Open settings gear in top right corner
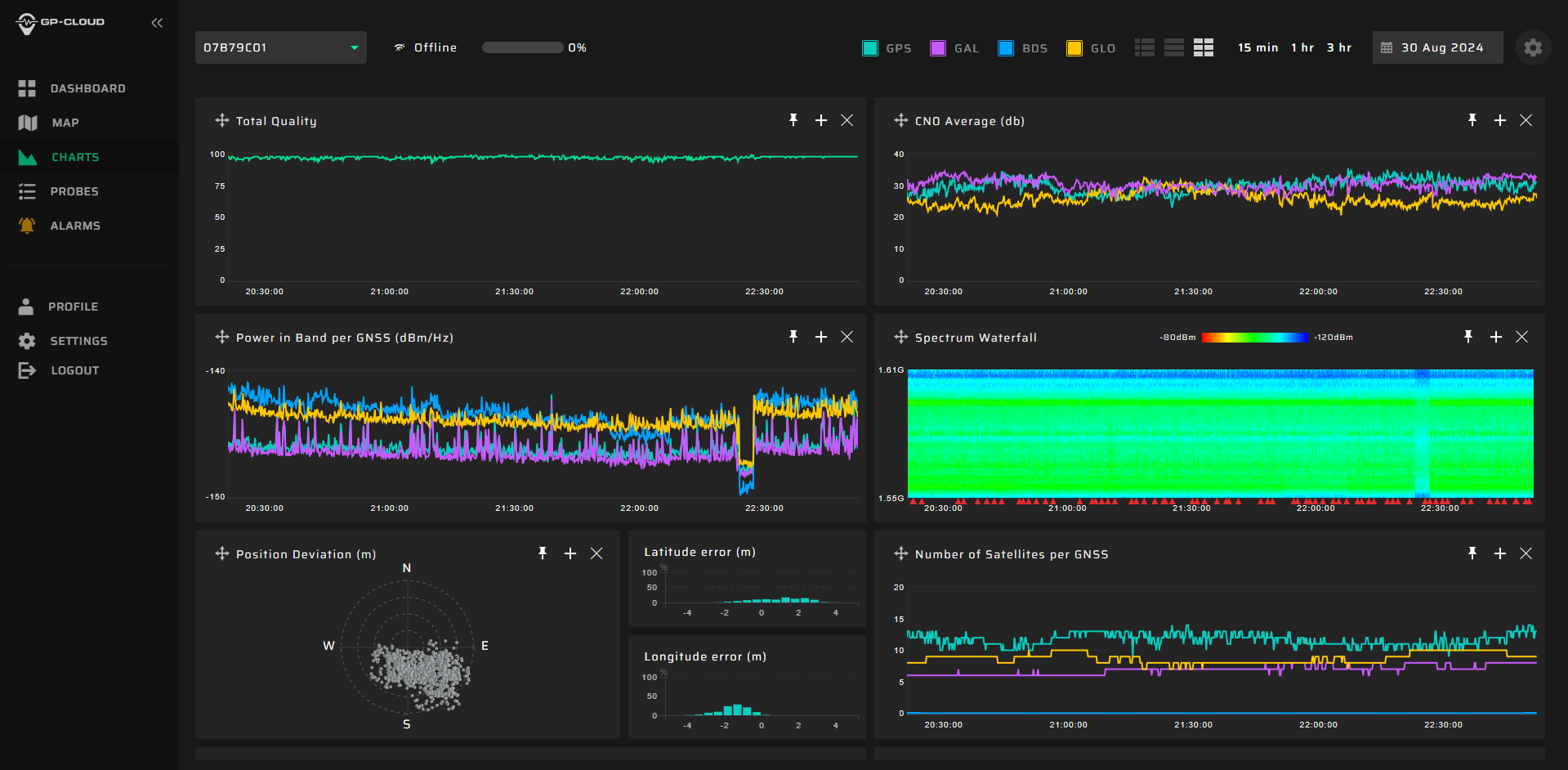Viewport: 1568px width, 770px height. (1533, 47)
